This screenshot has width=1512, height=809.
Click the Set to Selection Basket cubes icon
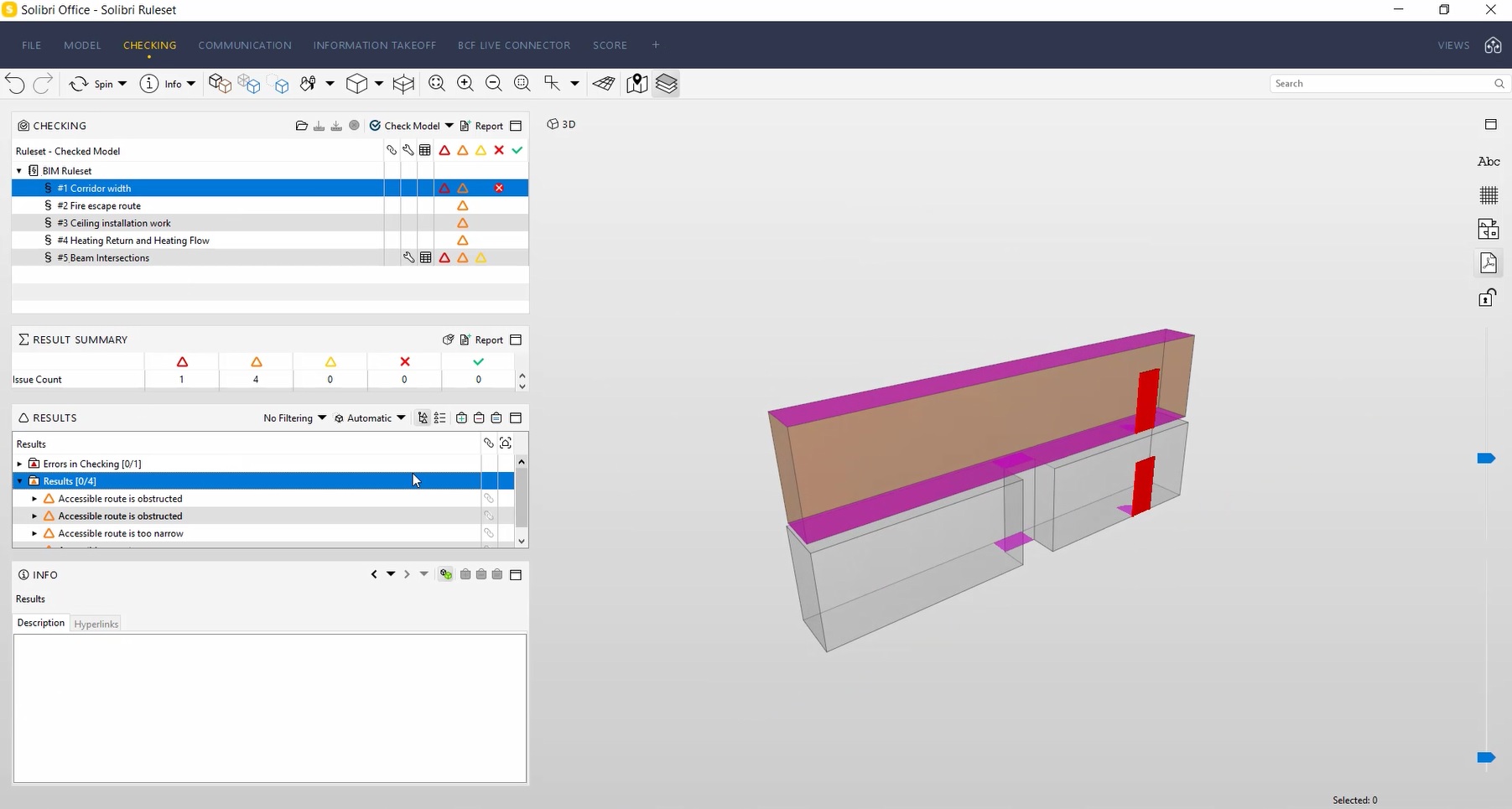[x=220, y=84]
